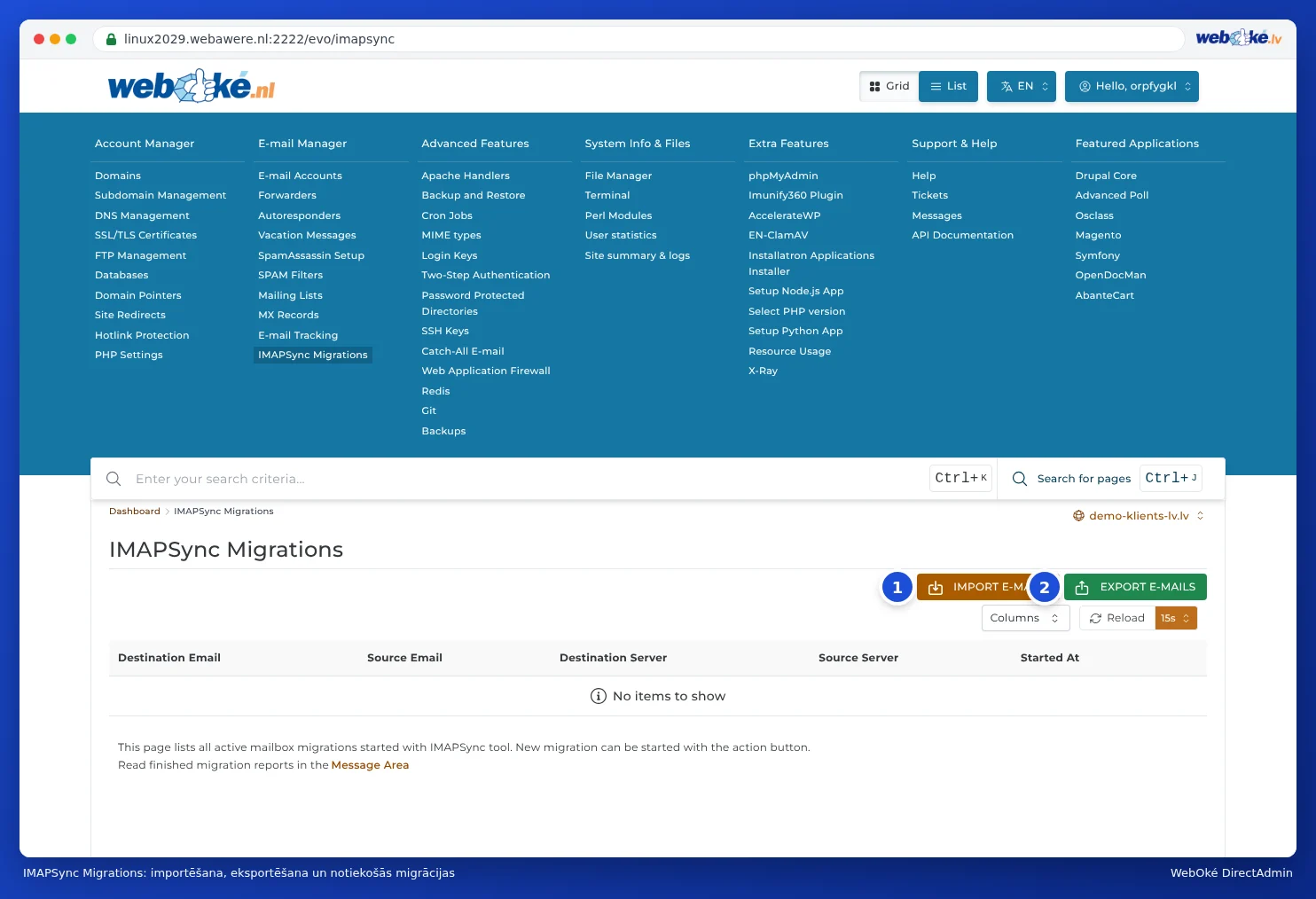Image resolution: width=1316 pixels, height=899 pixels.
Task: Open Cron Jobs menu item
Action: [x=447, y=215]
